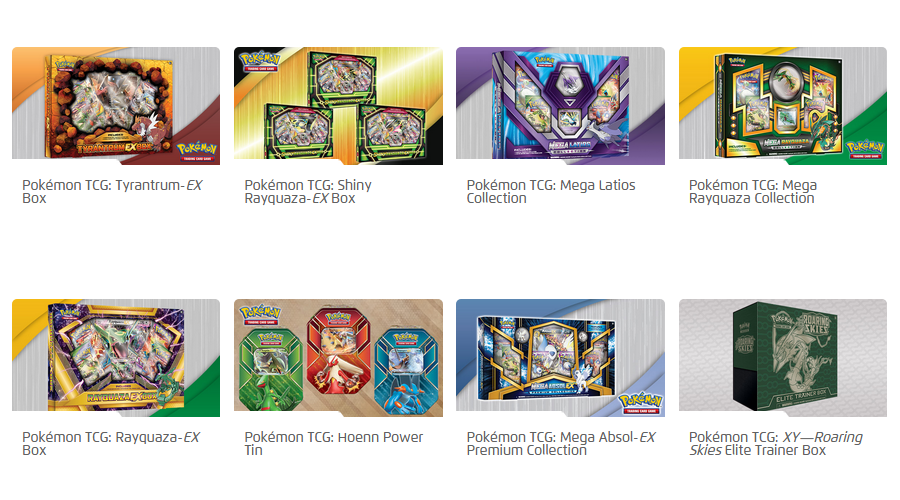This screenshot has width=900, height=500.
Task: Click the Mega Absol-EX Premium Collection title
Action: (561, 444)
